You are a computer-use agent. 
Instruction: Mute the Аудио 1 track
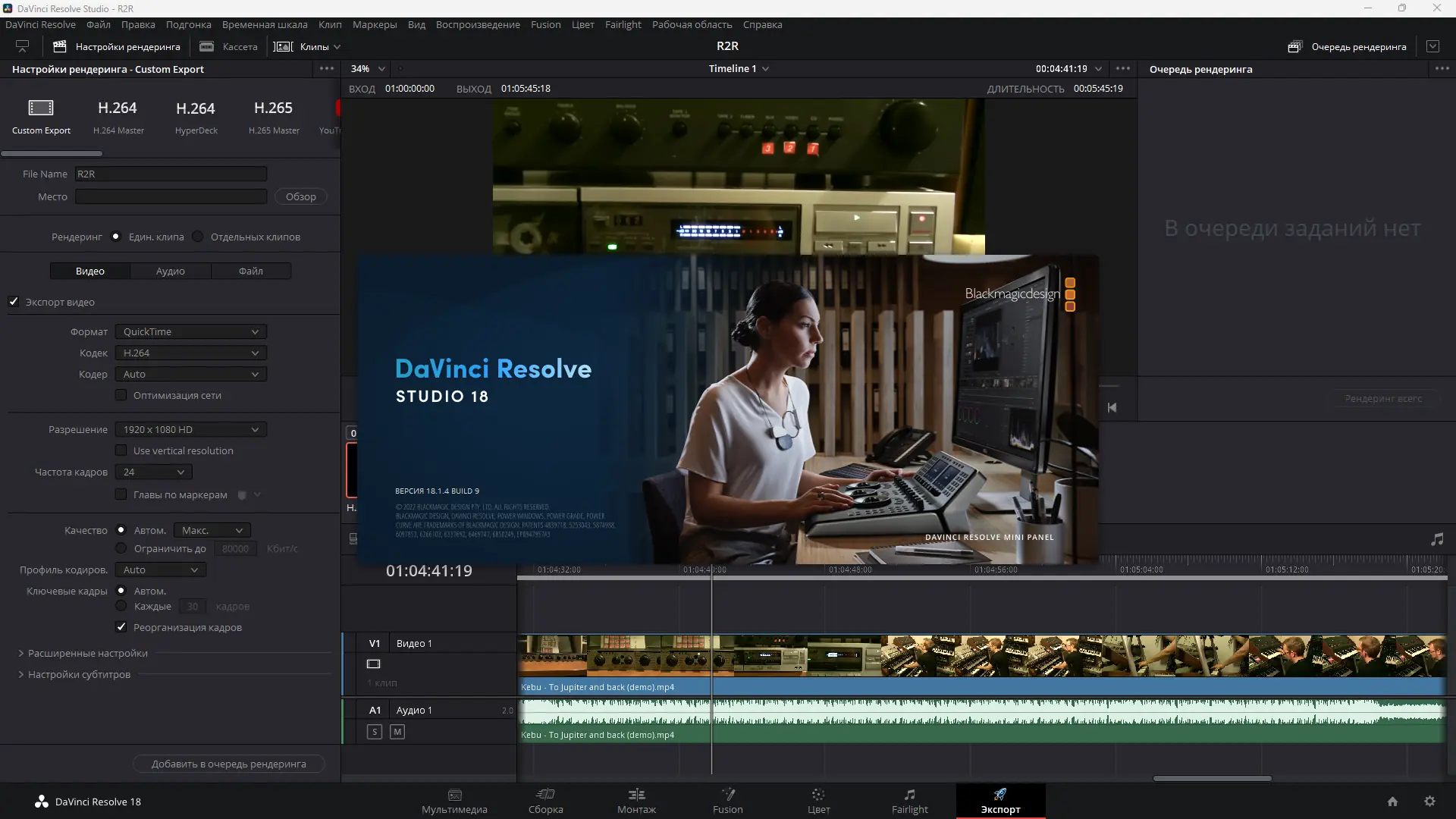pos(397,732)
